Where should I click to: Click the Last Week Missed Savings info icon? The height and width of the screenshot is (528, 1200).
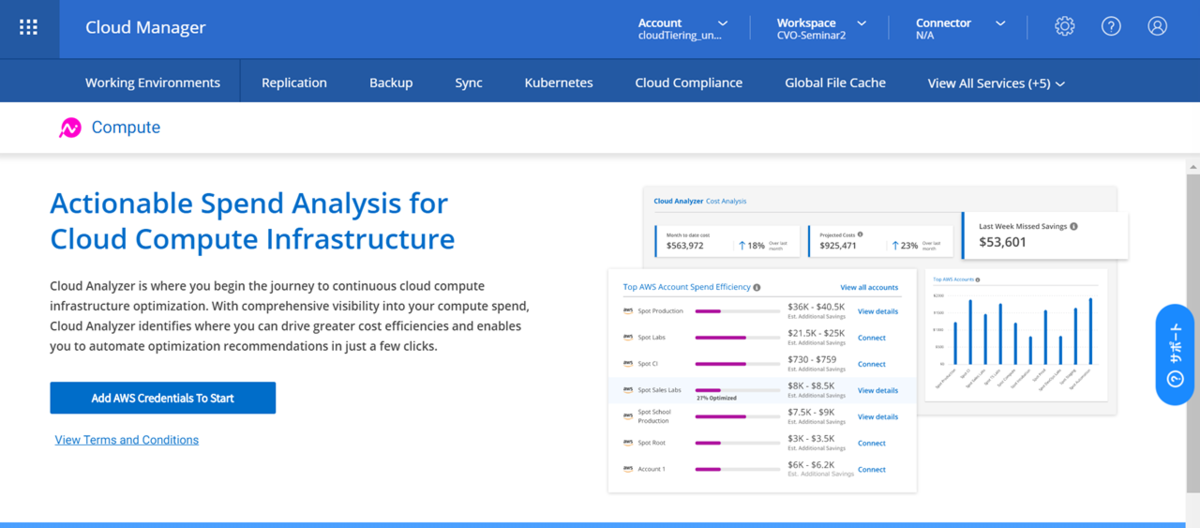(1074, 227)
